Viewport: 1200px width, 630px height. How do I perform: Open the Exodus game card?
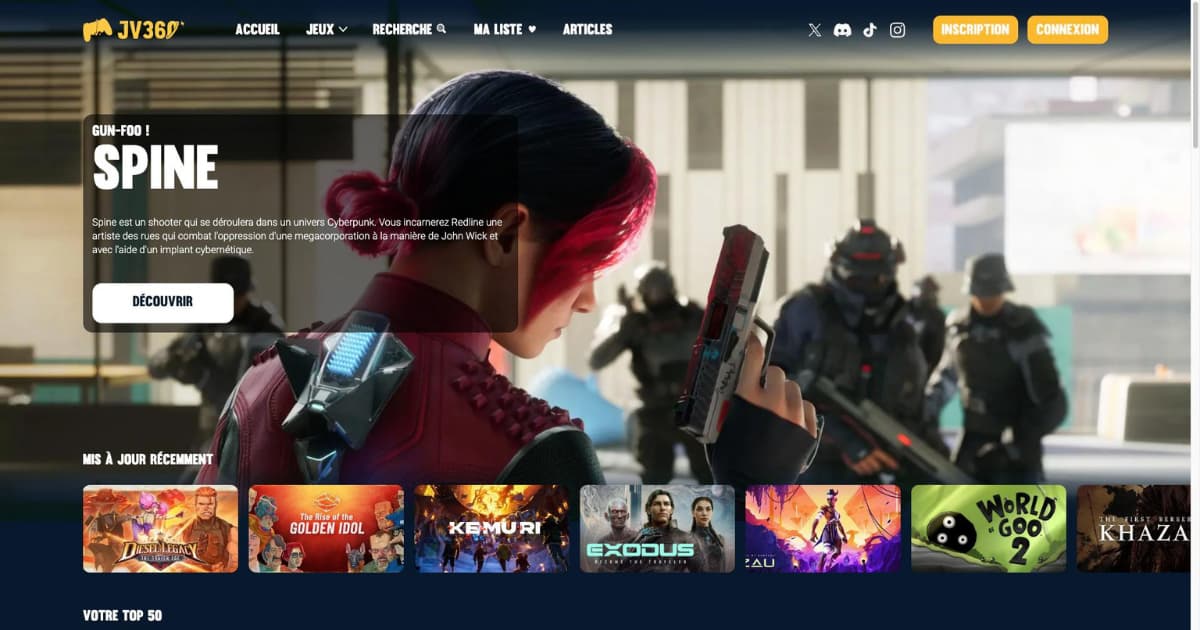(x=657, y=529)
